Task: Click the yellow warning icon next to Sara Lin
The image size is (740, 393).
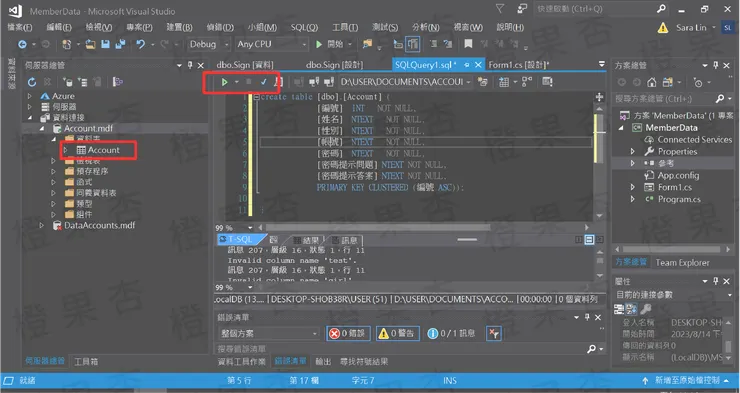Action: 663,28
